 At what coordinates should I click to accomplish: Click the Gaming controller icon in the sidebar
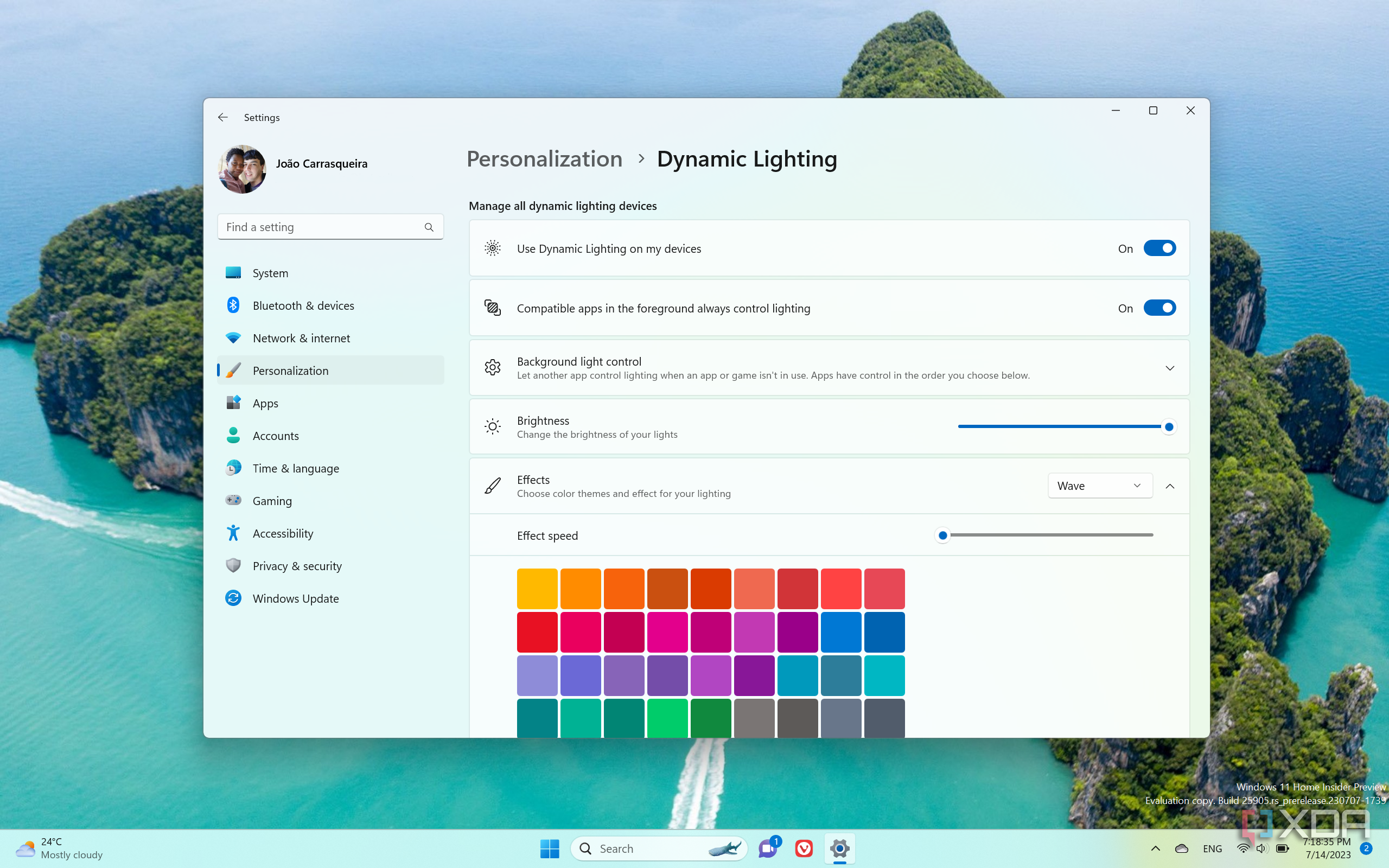click(233, 501)
